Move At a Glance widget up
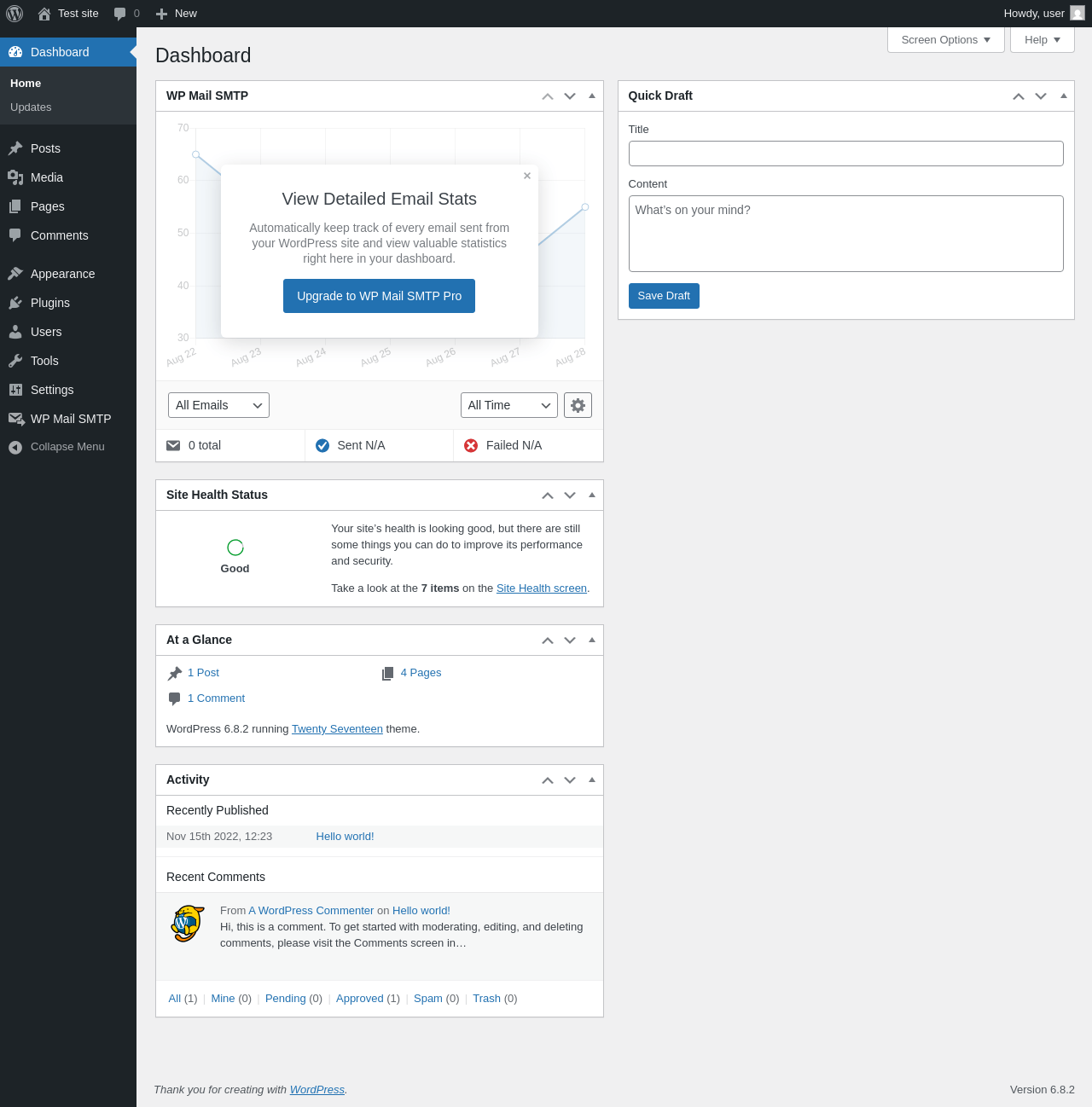Image resolution: width=1092 pixels, height=1107 pixels. point(548,640)
